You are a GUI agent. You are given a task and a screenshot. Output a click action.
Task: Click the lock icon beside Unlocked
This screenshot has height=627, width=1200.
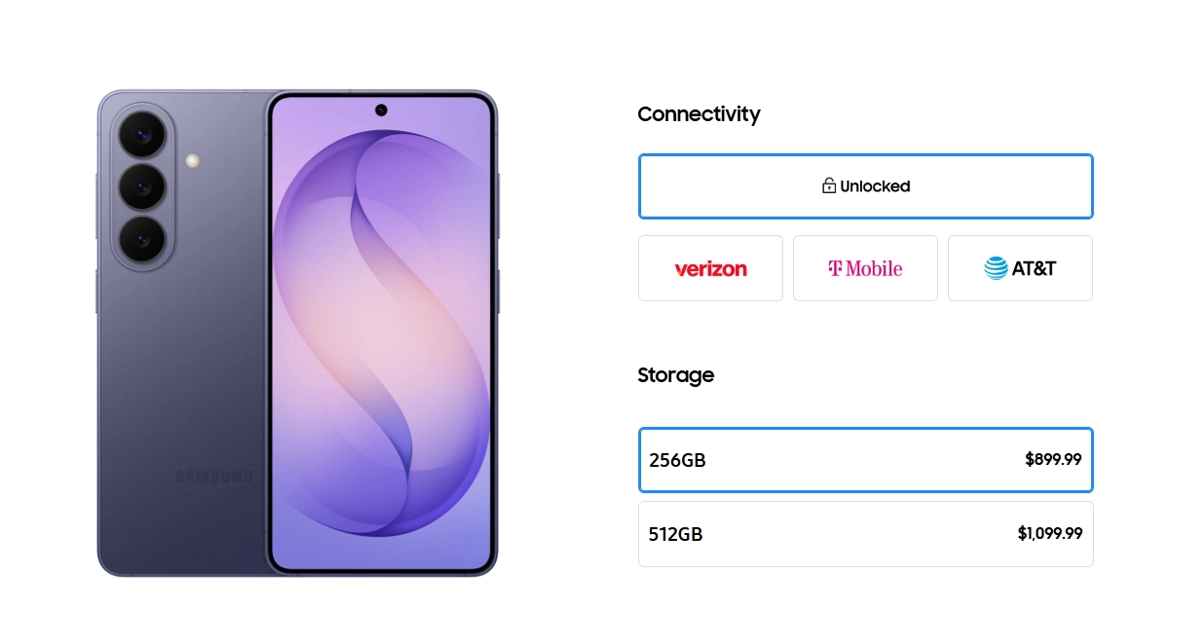click(x=828, y=186)
